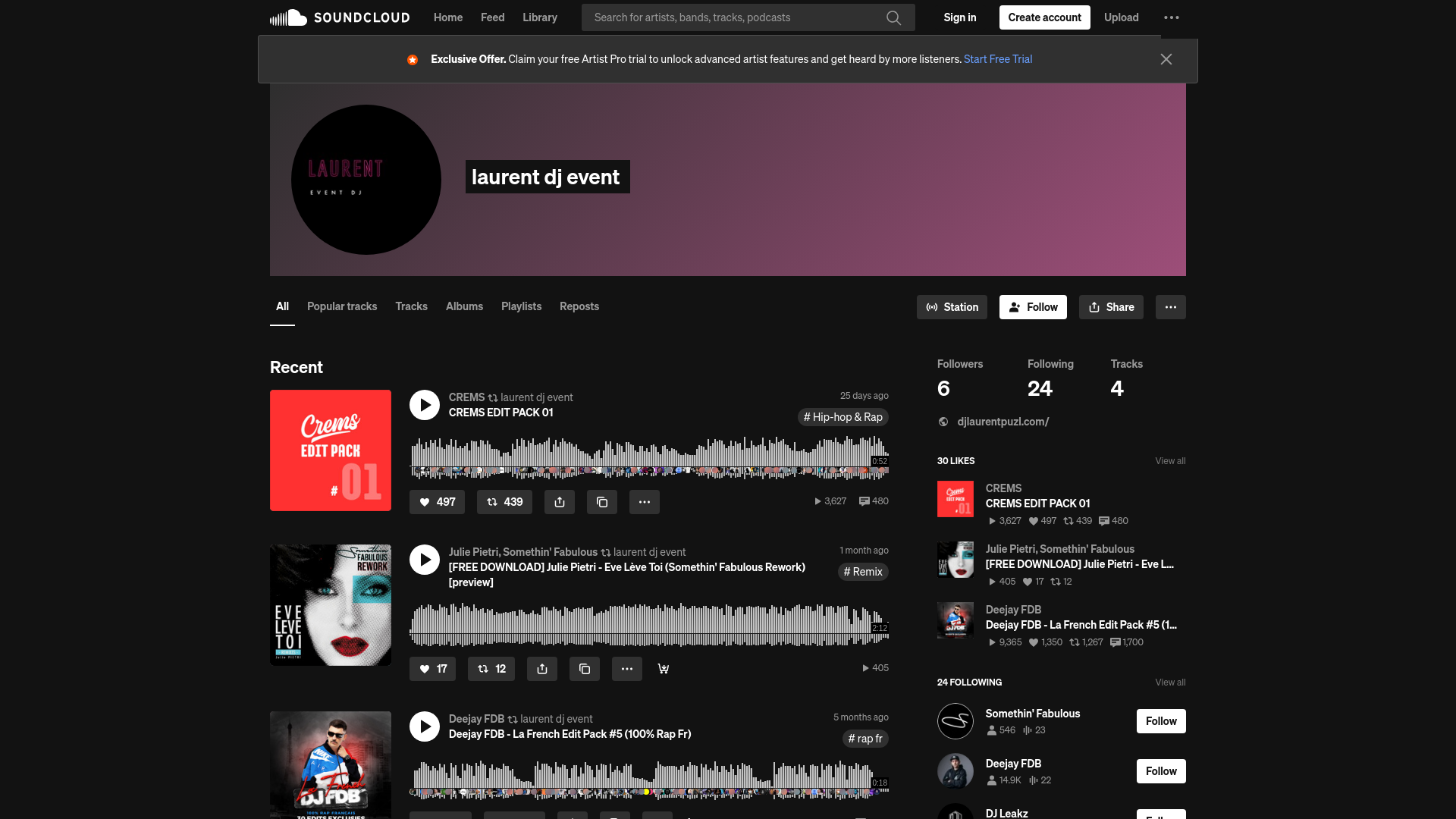Screen dimensions: 1456x819
Task: Share the CREMS EDIT PACK 01 track
Action: [560, 502]
